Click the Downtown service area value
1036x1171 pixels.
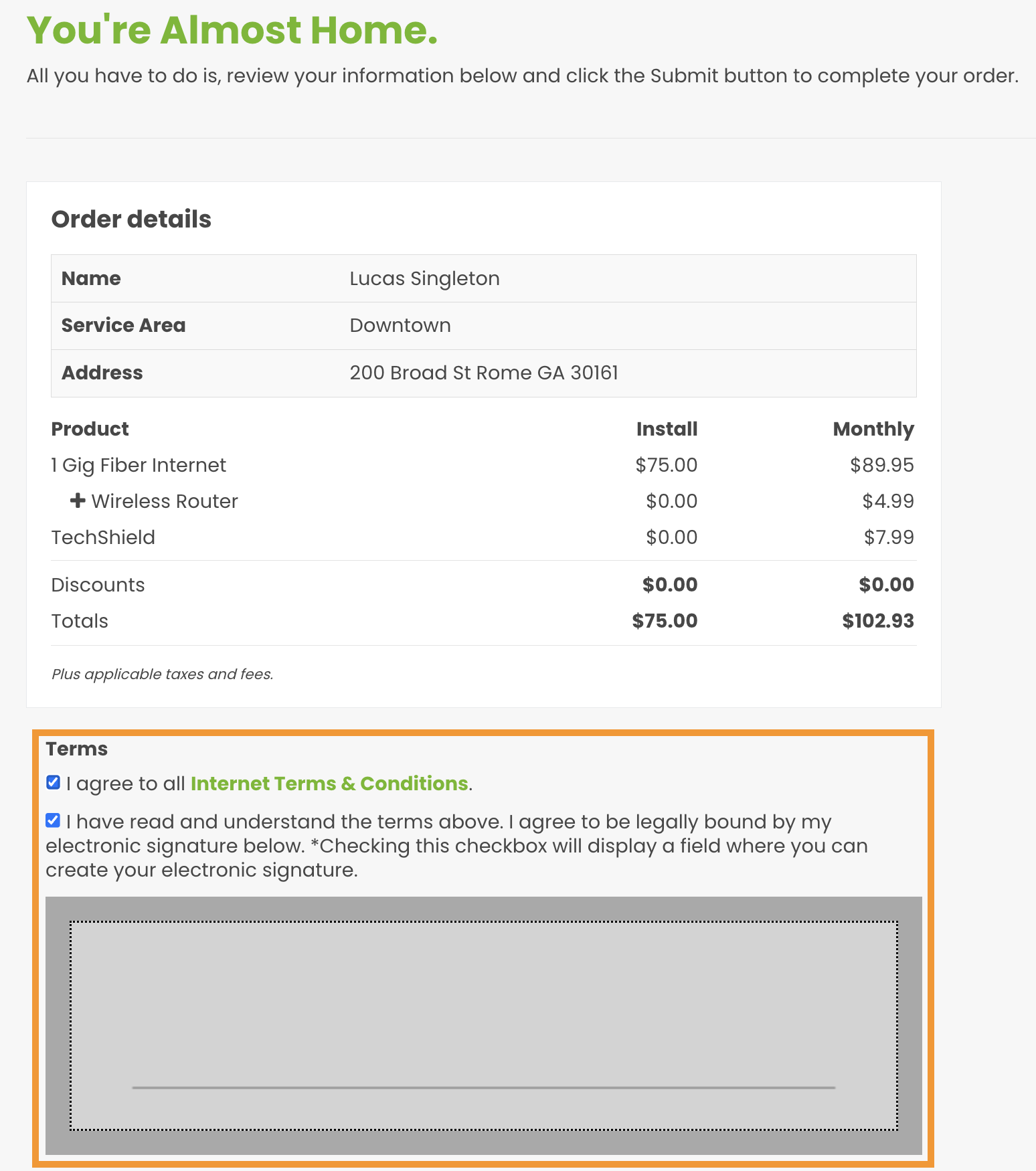pos(400,325)
